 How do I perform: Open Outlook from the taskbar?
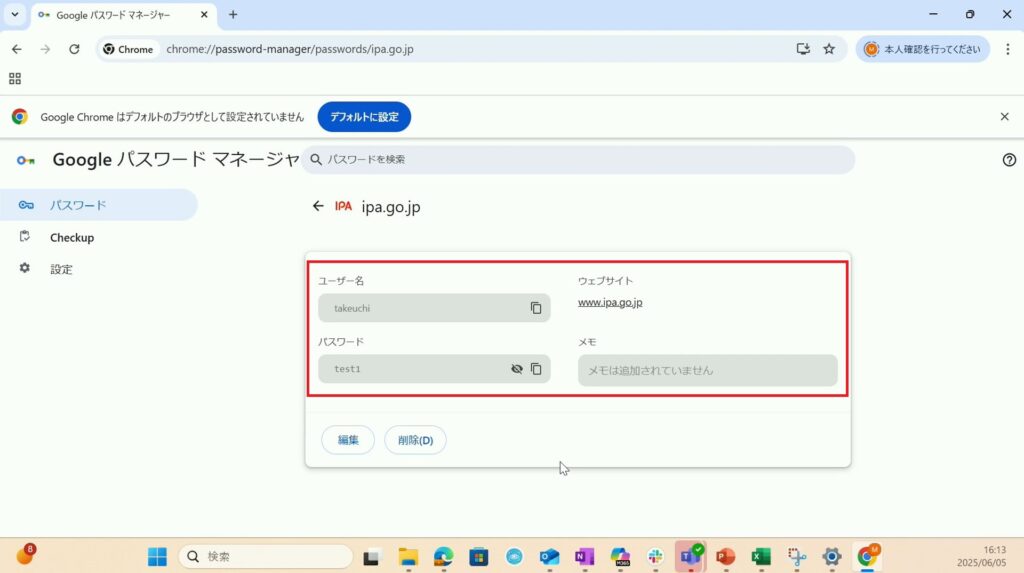tap(549, 557)
